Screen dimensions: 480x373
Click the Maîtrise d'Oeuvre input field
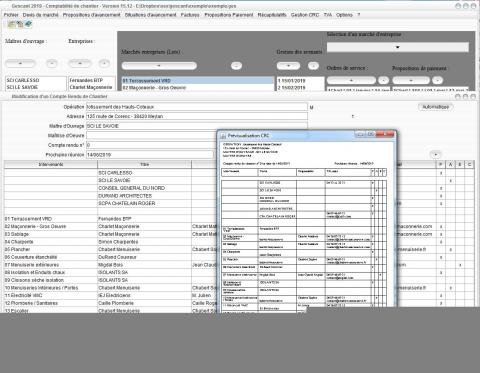coord(152,135)
